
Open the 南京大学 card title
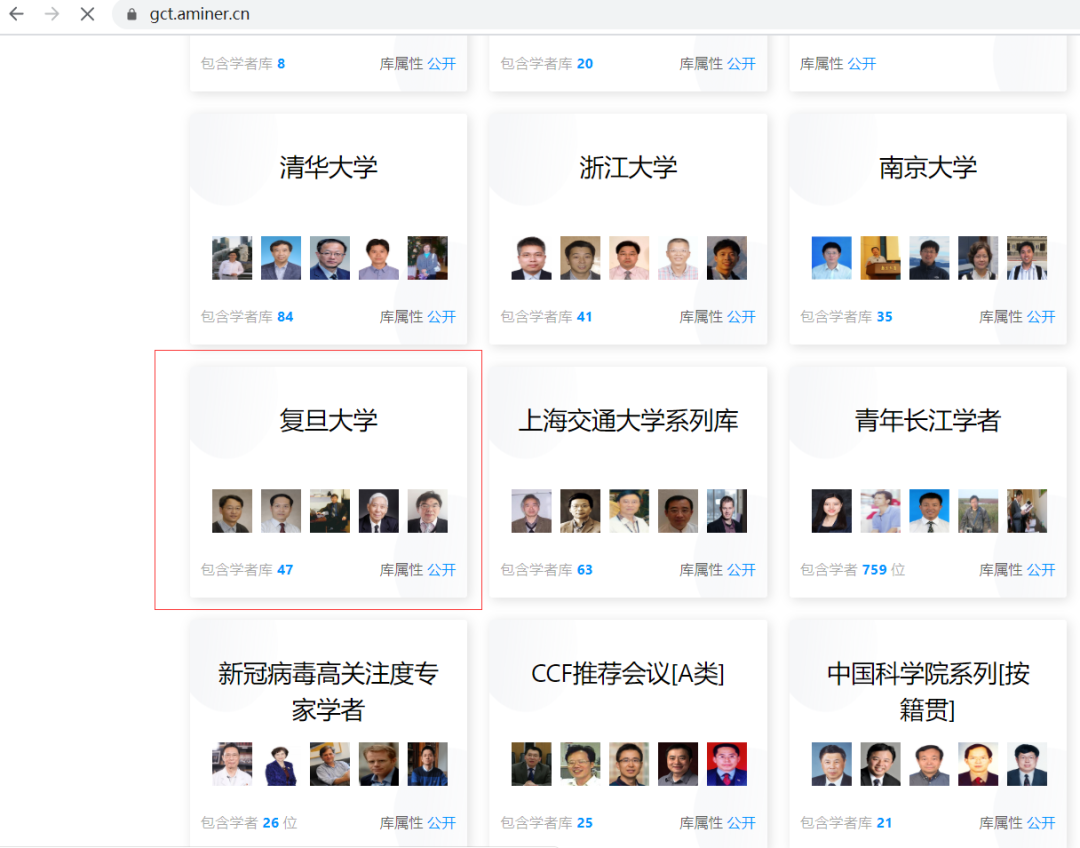[928, 167]
